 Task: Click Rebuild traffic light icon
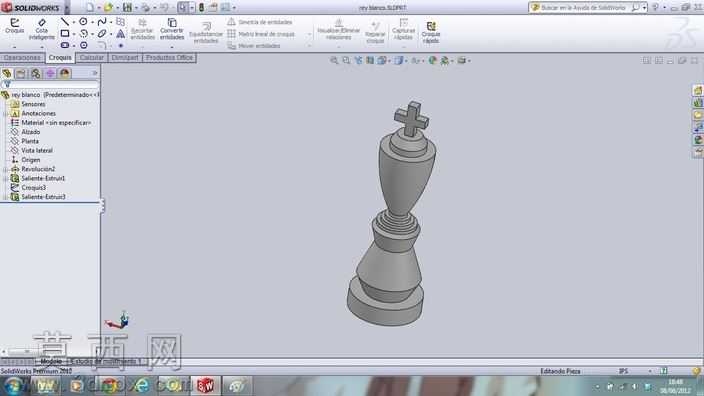(201, 7)
